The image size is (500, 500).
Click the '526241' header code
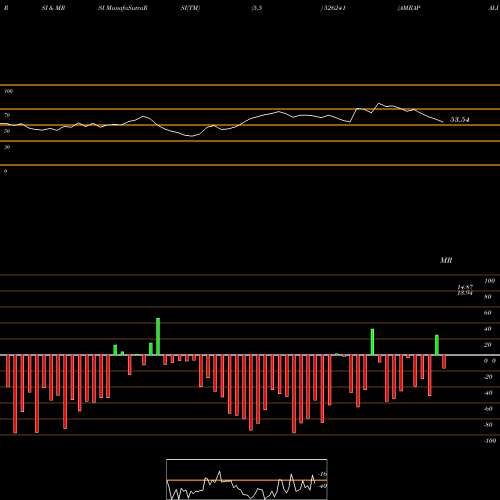334,8
